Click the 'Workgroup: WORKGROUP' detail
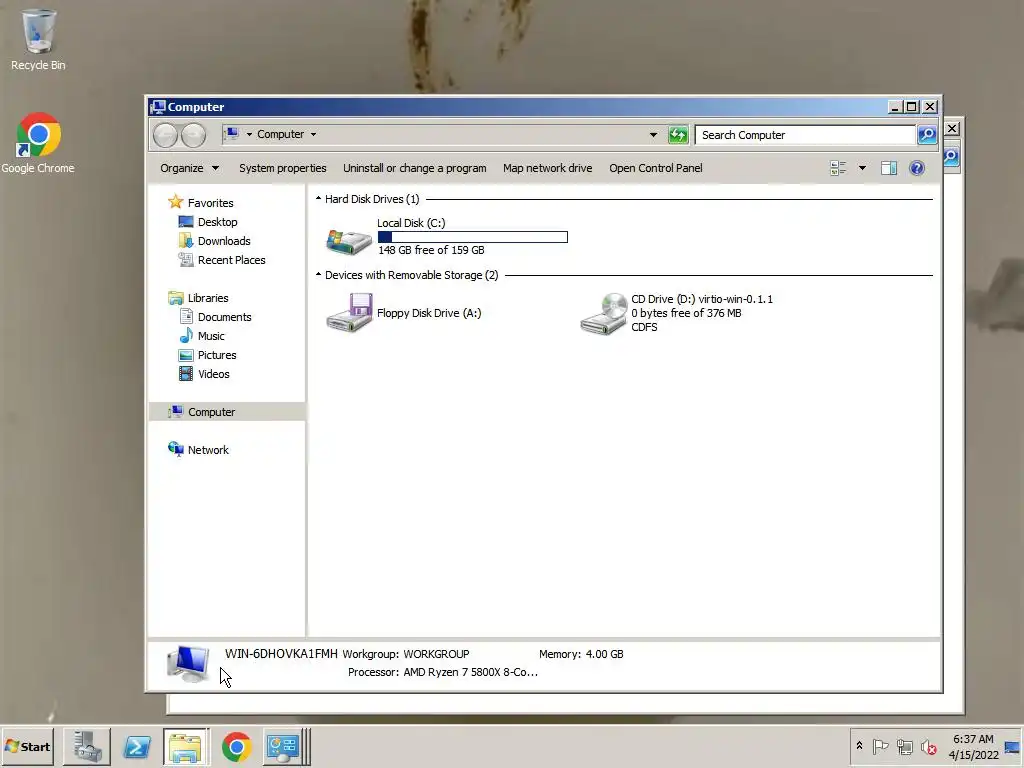Image resolution: width=1024 pixels, height=768 pixels. click(x=406, y=654)
